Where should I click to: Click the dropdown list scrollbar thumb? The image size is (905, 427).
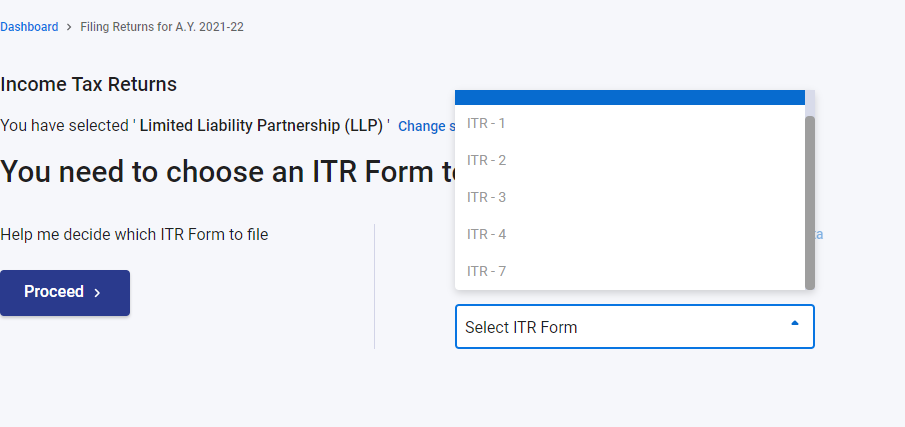click(x=810, y=200)
